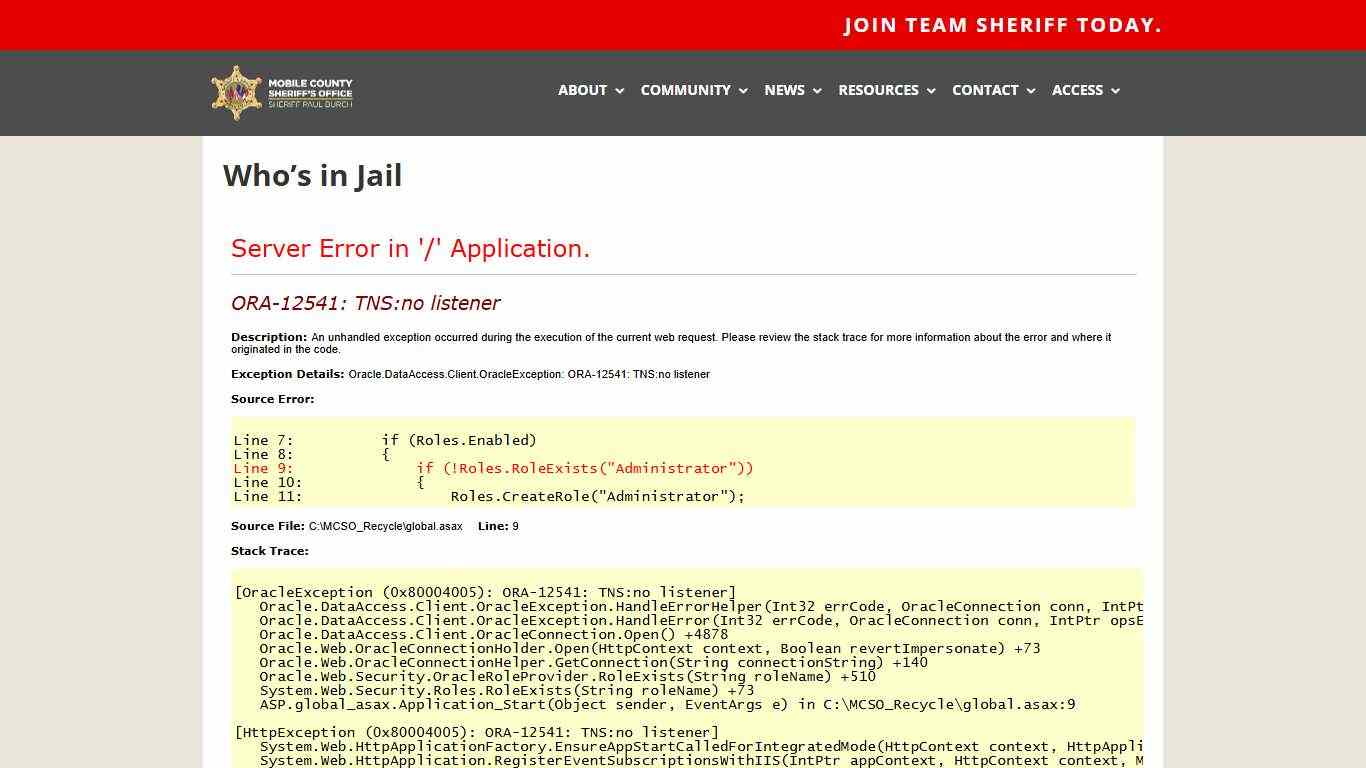Open the Join Team Sheriff Today link
Viewport: 1366px width, 768px height.
click(x=1002, y=25)
